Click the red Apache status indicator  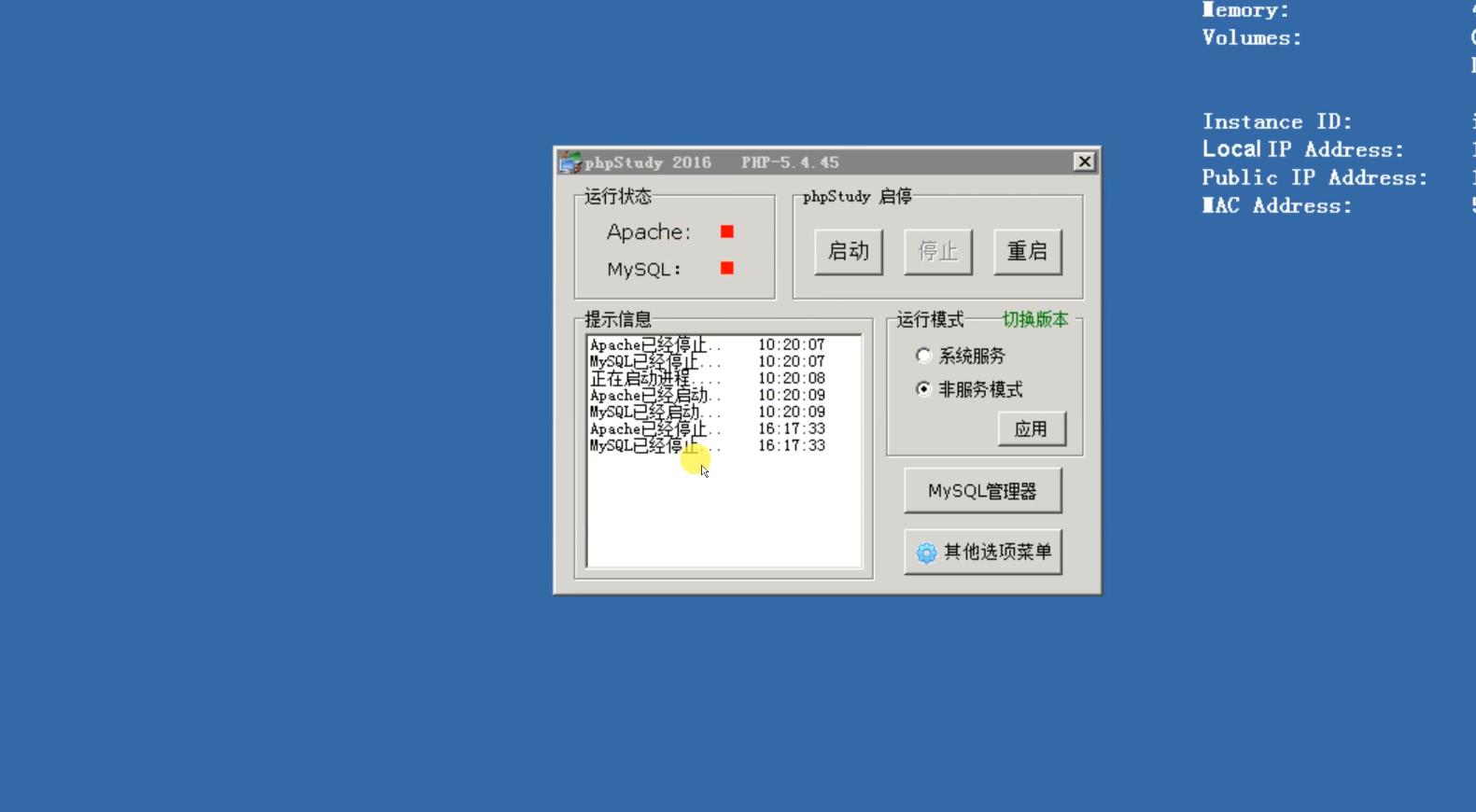[x=727, y=231]
